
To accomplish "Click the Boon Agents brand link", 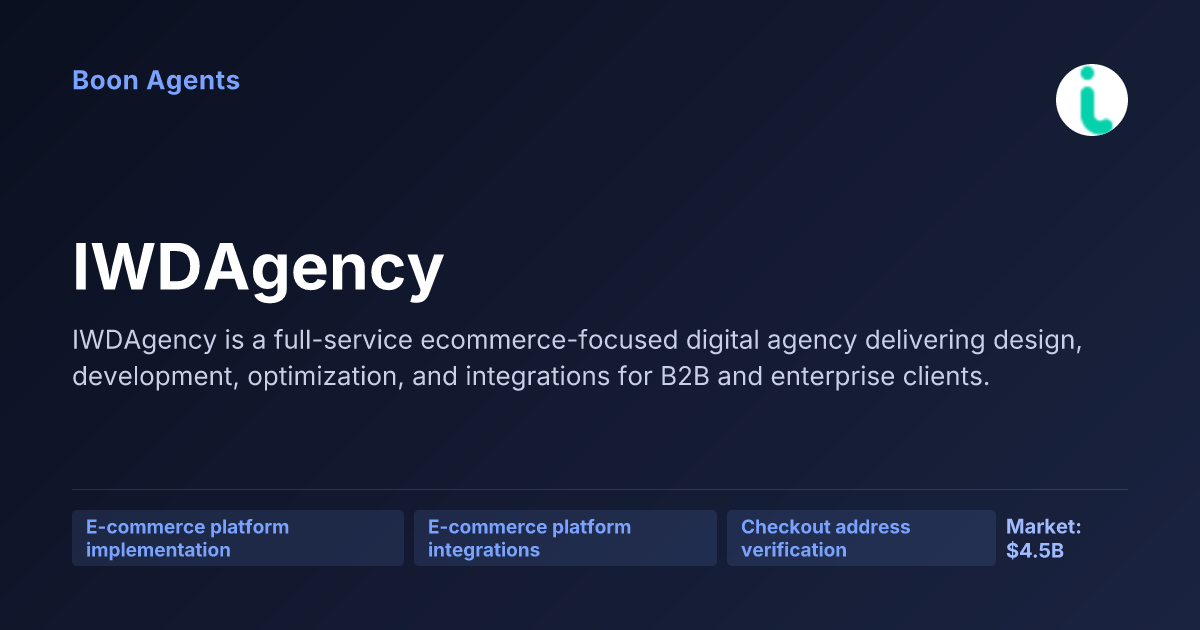I will click(x=156, y=80).
